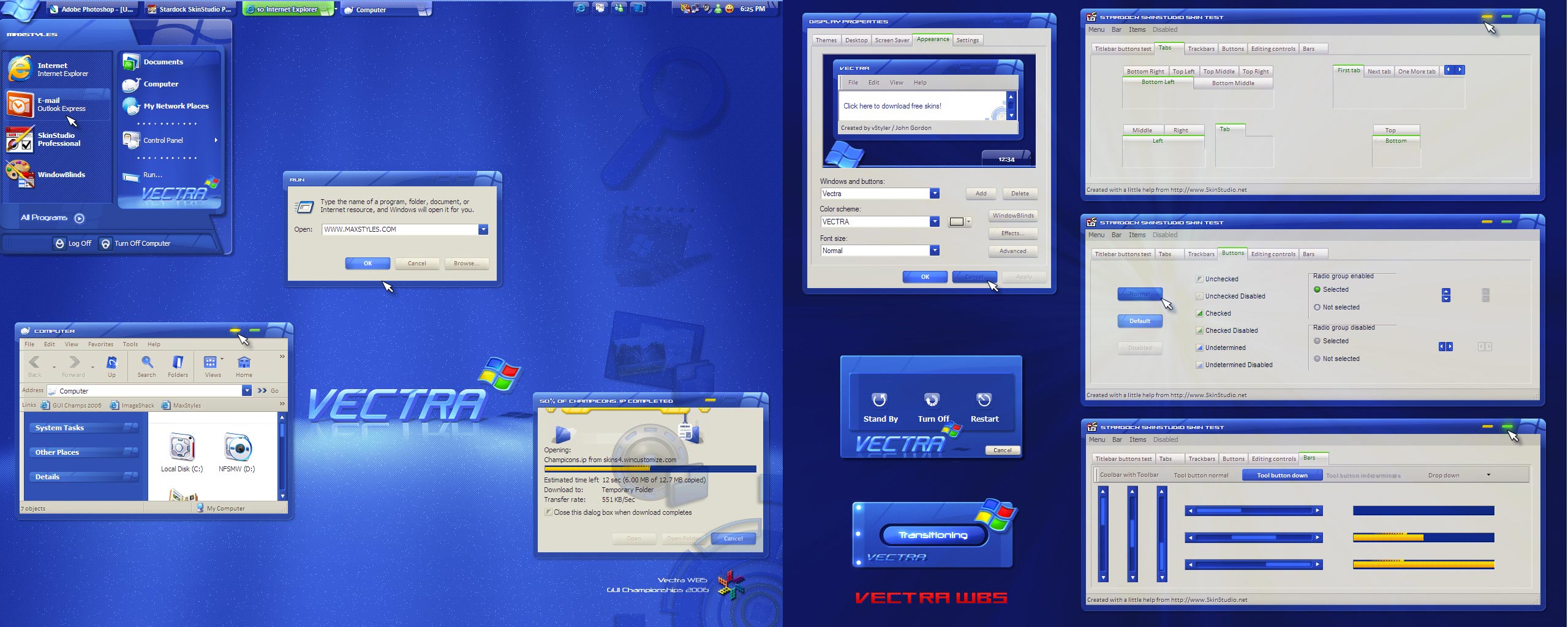1568x627 pixels.
Task: Click the Stand By power icon
Action: 880,400
